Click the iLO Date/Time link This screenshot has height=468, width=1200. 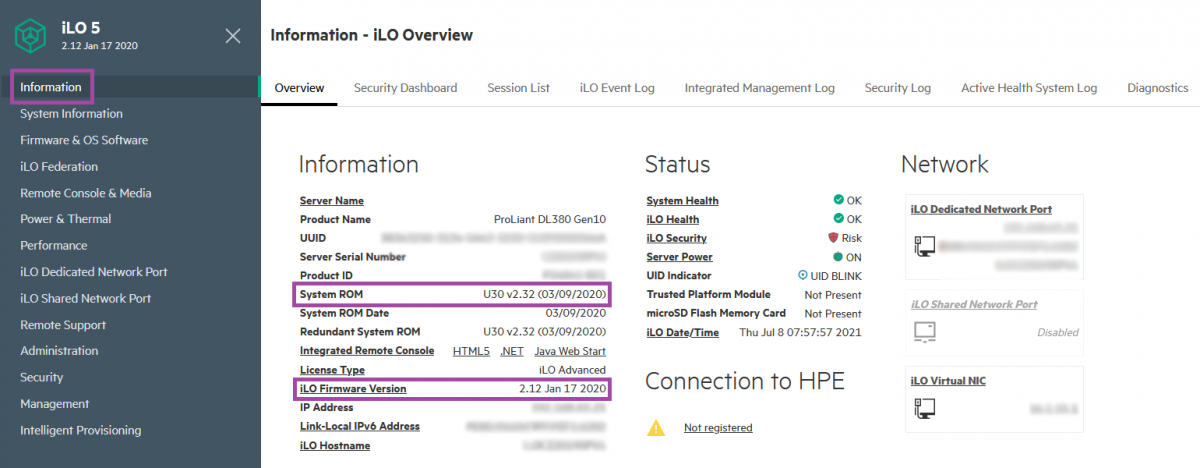point(682,333)
